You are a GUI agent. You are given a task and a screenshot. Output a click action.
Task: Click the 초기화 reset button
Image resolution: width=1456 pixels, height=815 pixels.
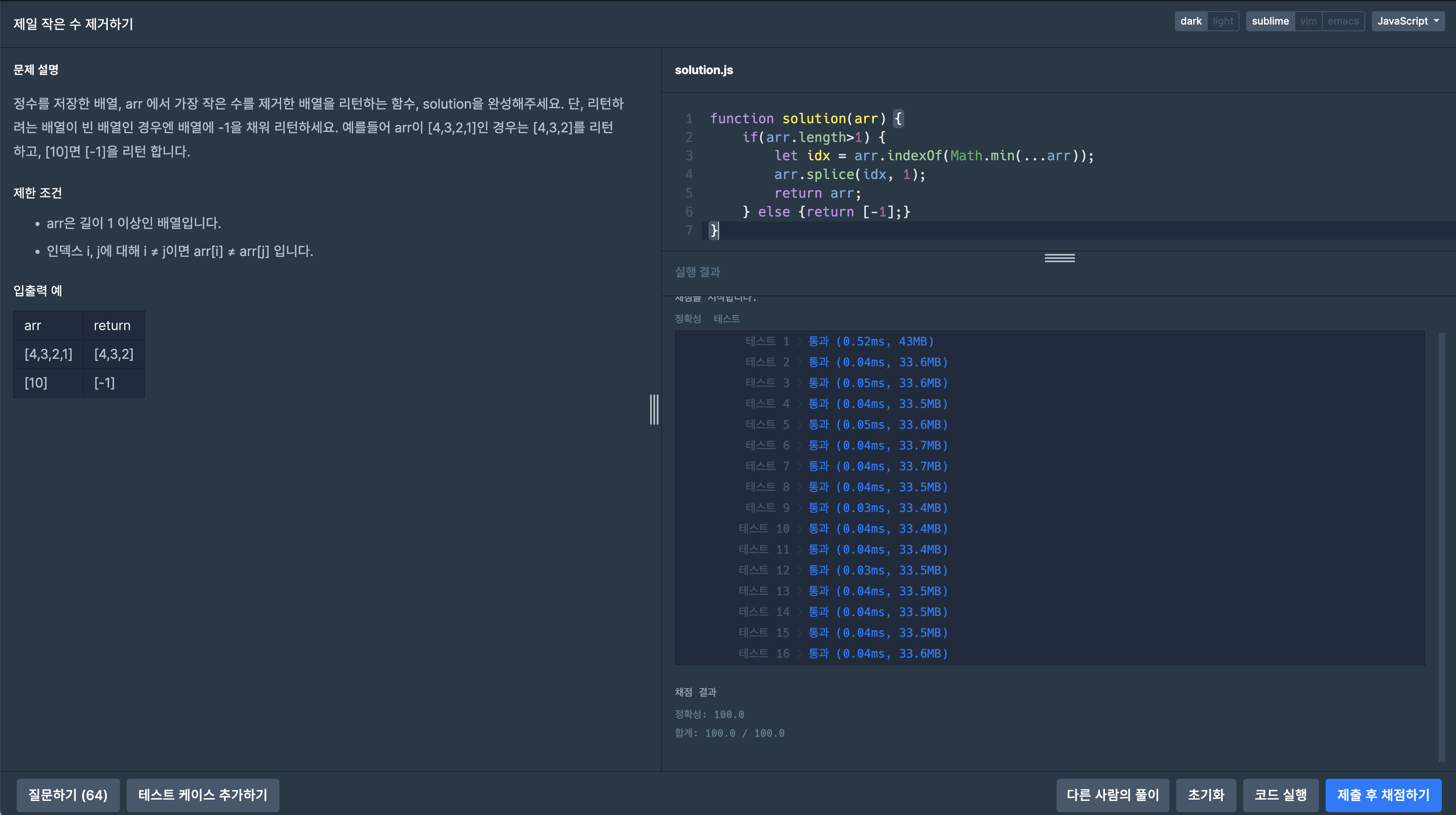tap(1206, 795)
